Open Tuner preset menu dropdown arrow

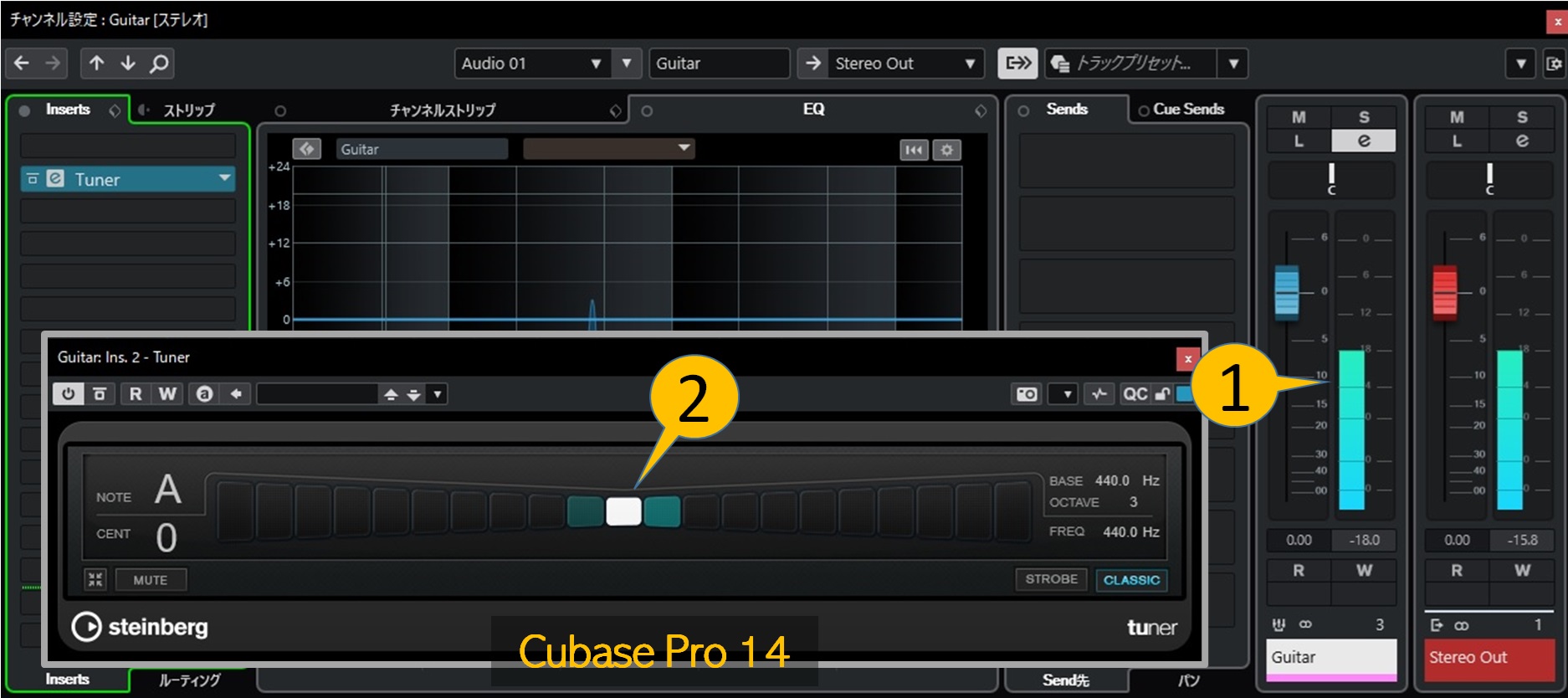click(x=438, y=394)
